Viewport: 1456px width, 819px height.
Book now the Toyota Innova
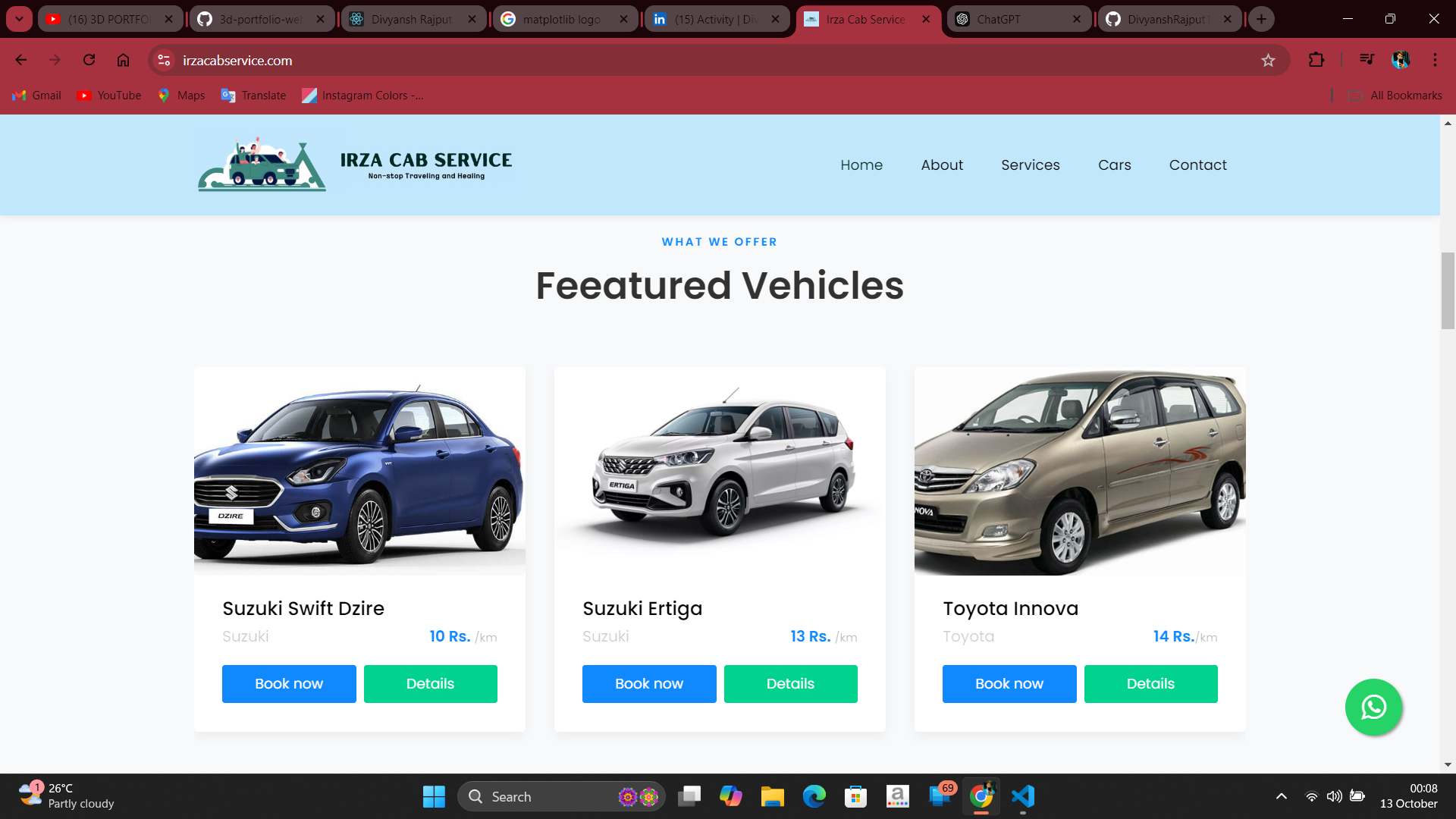pos(1009,684)
